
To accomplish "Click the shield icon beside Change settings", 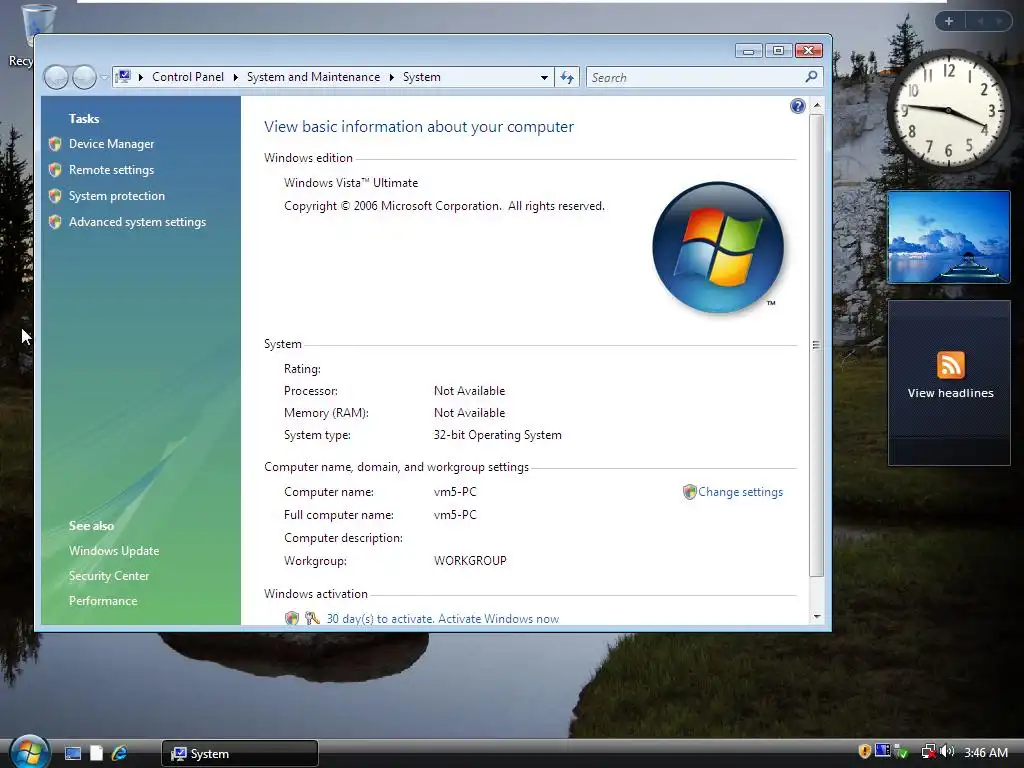I will [x=689, y=492].
